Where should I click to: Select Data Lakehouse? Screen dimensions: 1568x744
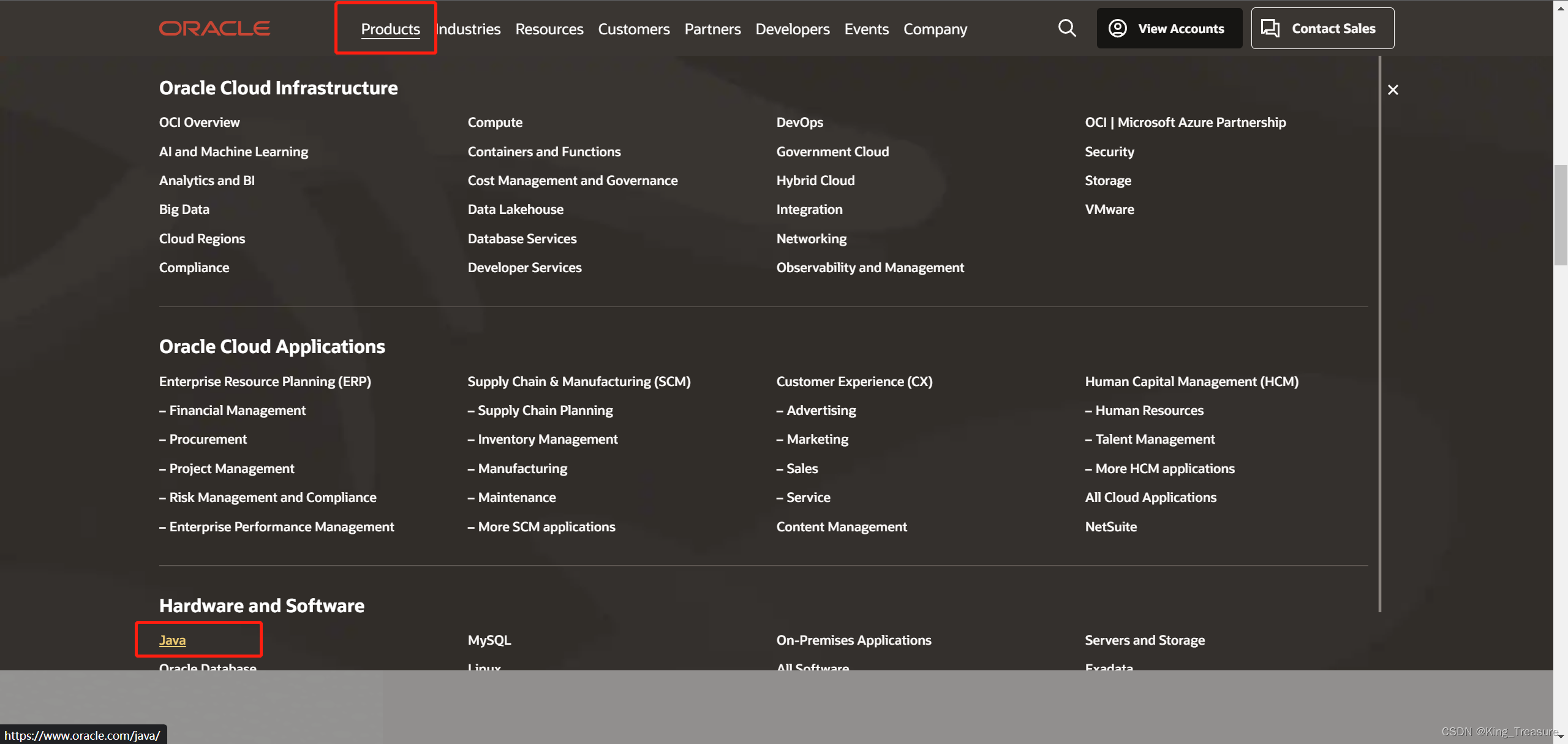pos(516,209)
